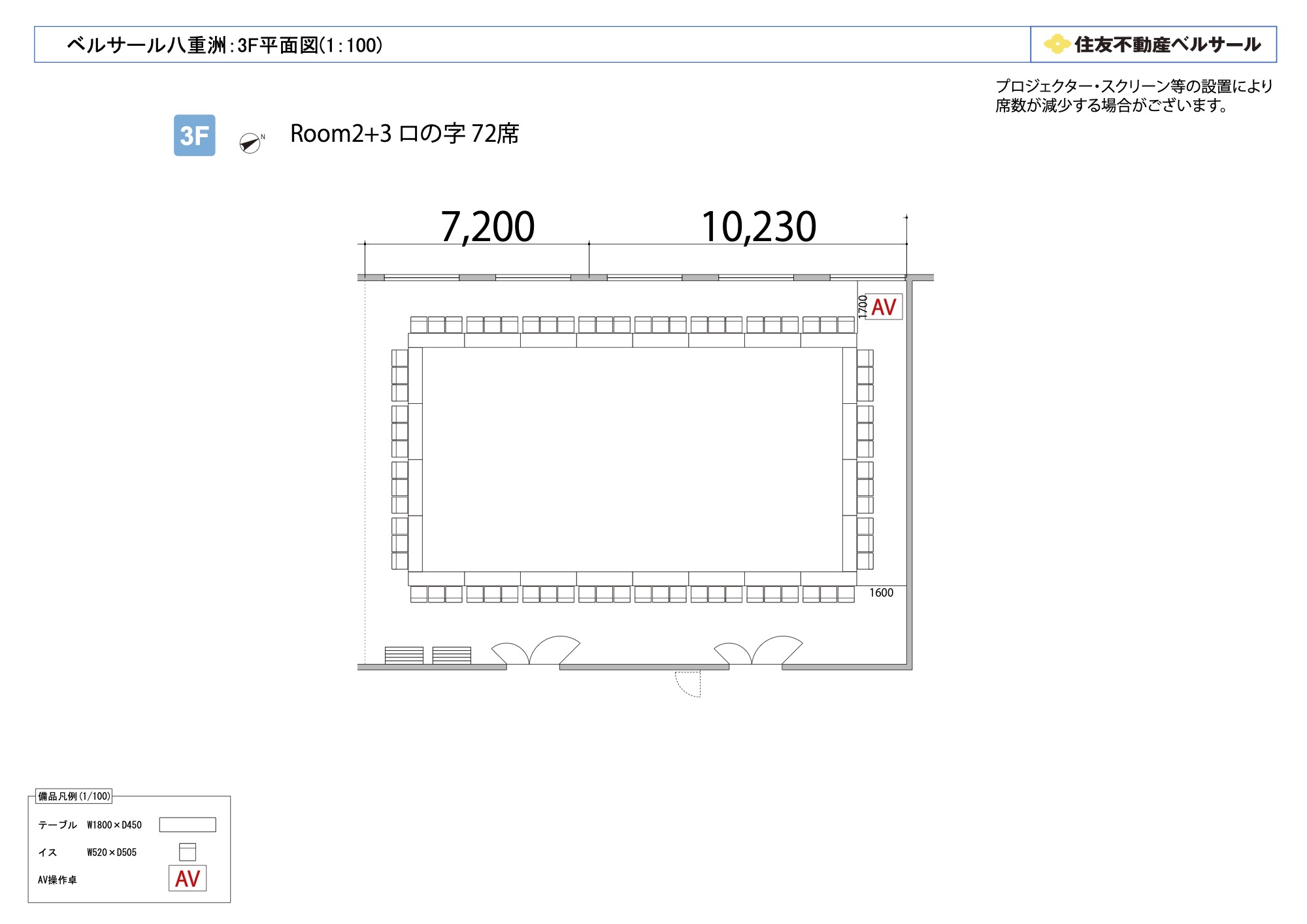The width and height of the screenshot is (1307, 924).
Task: Click the 1600 dimension label
Action: pyautogui.click(x=881, y=593)
